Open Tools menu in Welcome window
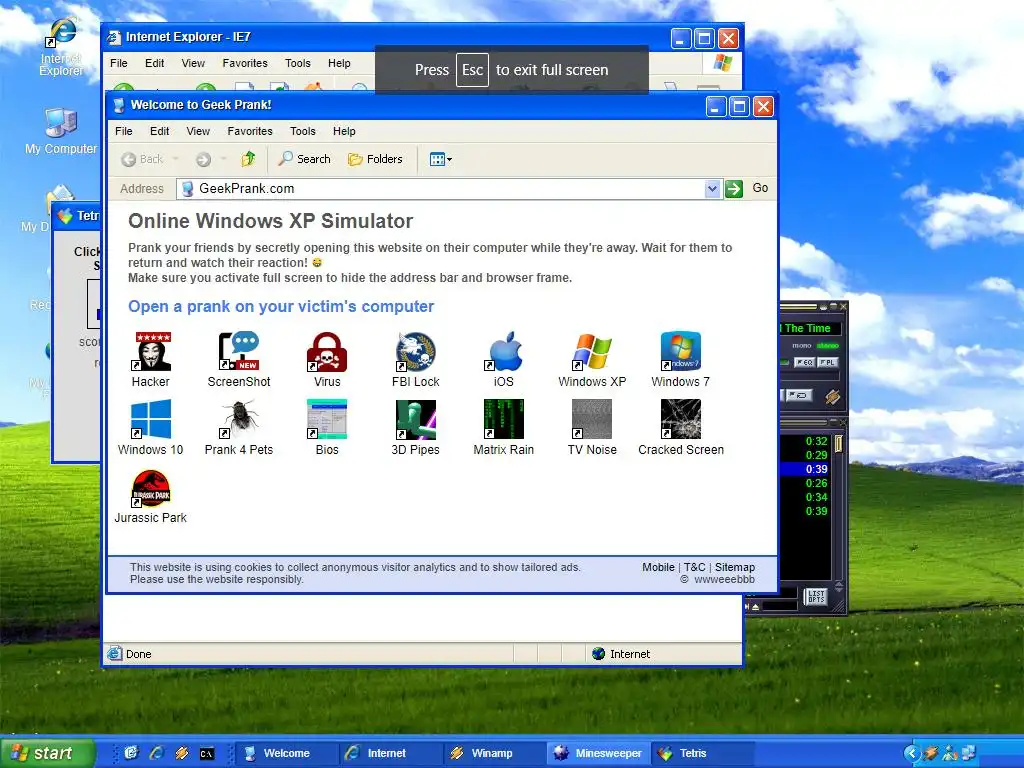 [302, 131]
